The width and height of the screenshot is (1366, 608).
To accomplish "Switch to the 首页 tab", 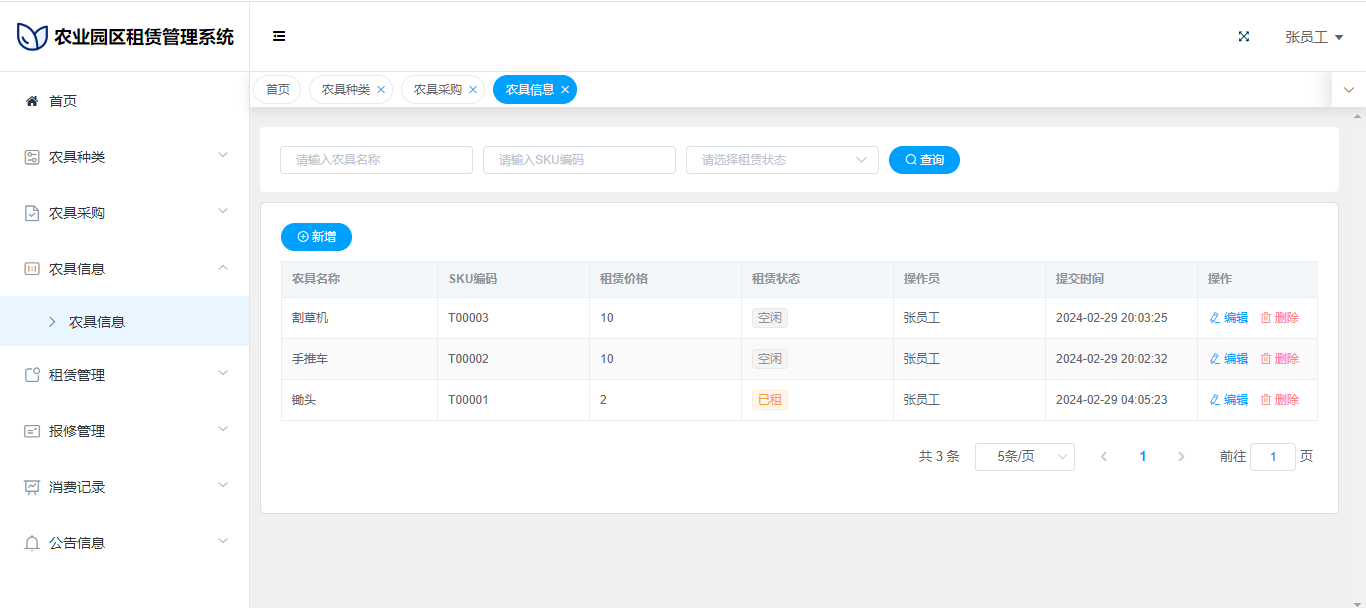I will point(277,90).
